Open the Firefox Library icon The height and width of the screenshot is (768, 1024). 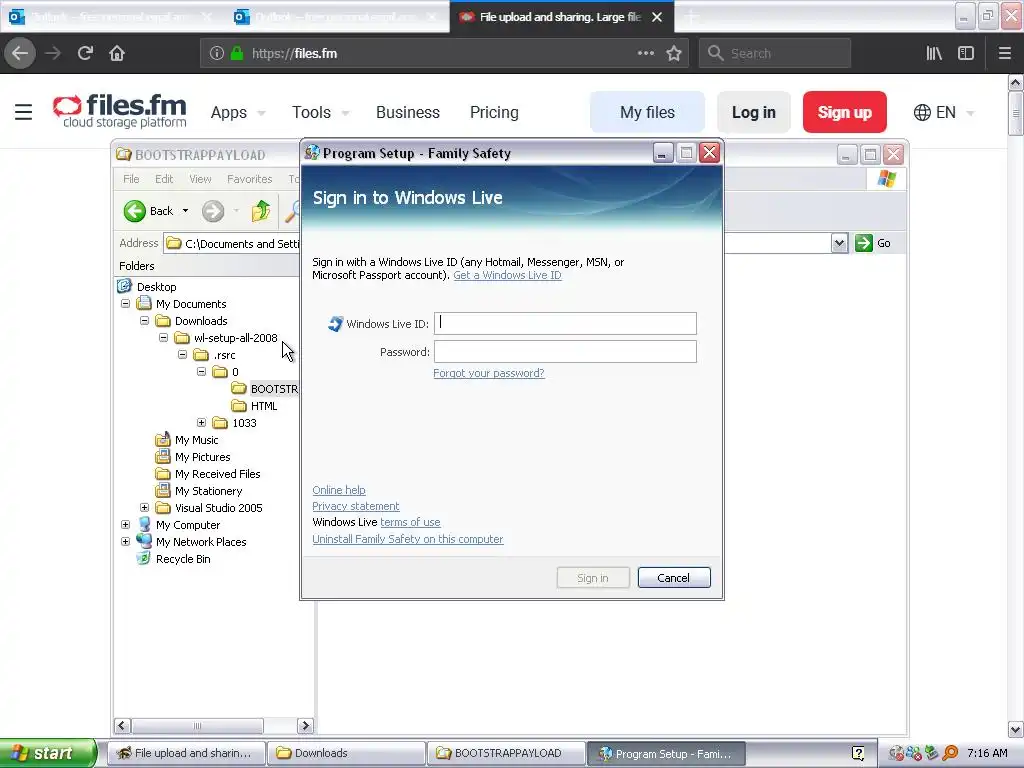pyautogui.click(x=934, y=54)
